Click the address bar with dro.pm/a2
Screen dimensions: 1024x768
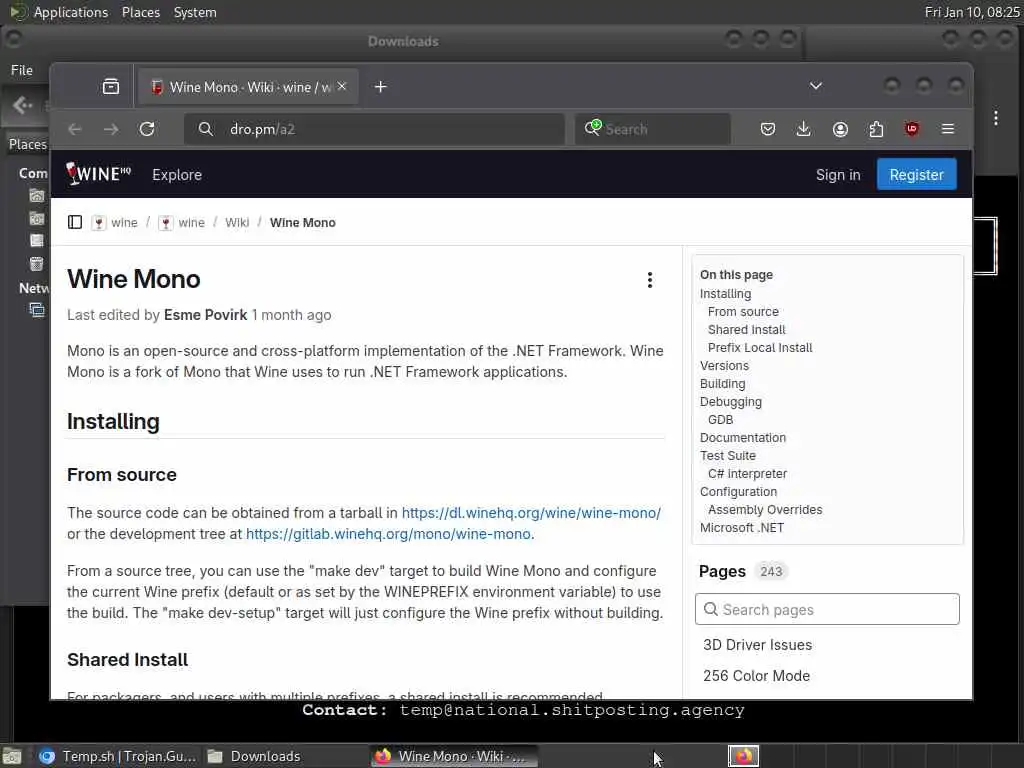[x=374, y=129]
